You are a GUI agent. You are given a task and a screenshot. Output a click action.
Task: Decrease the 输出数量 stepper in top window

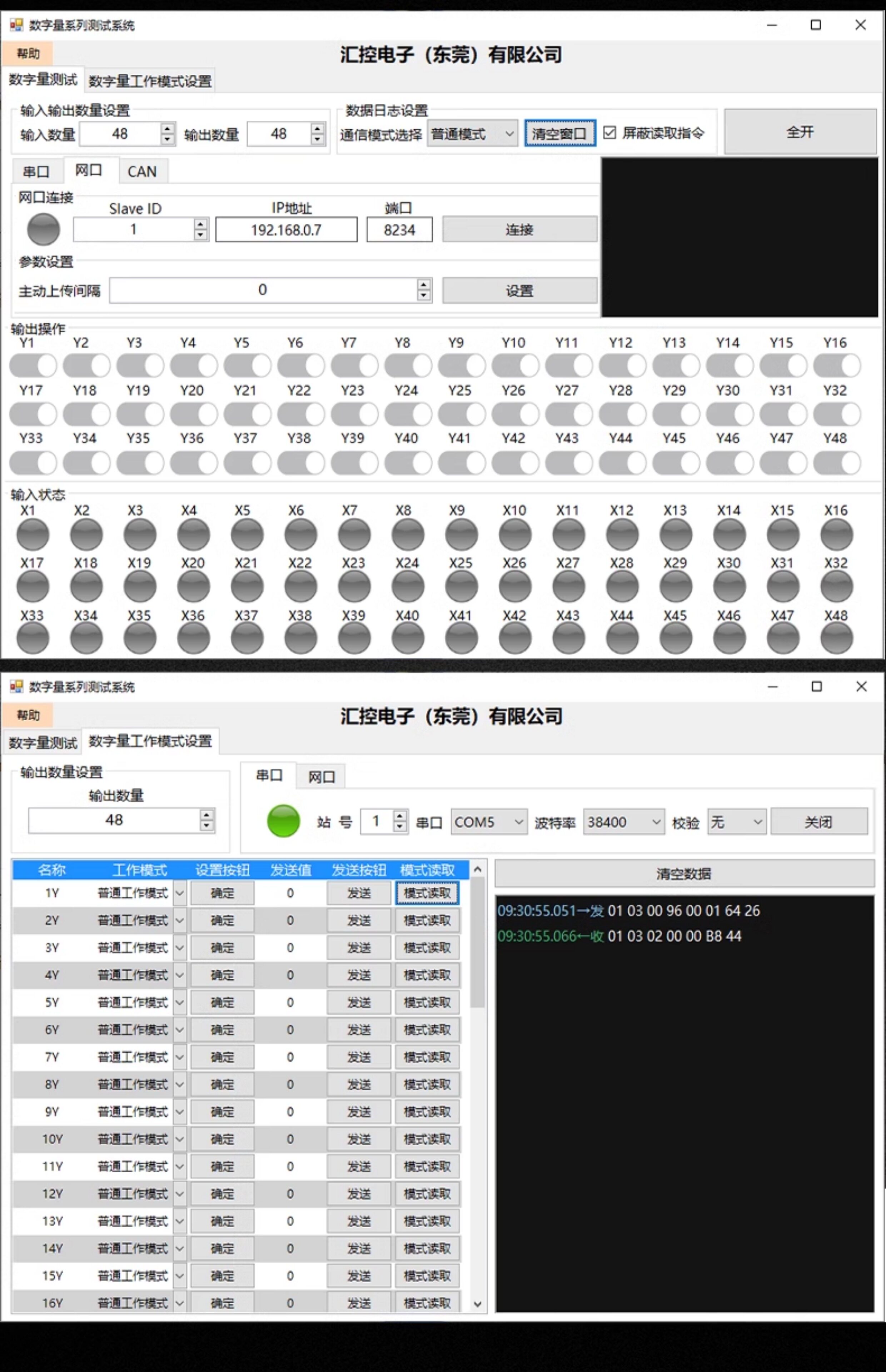pos(318,139)
